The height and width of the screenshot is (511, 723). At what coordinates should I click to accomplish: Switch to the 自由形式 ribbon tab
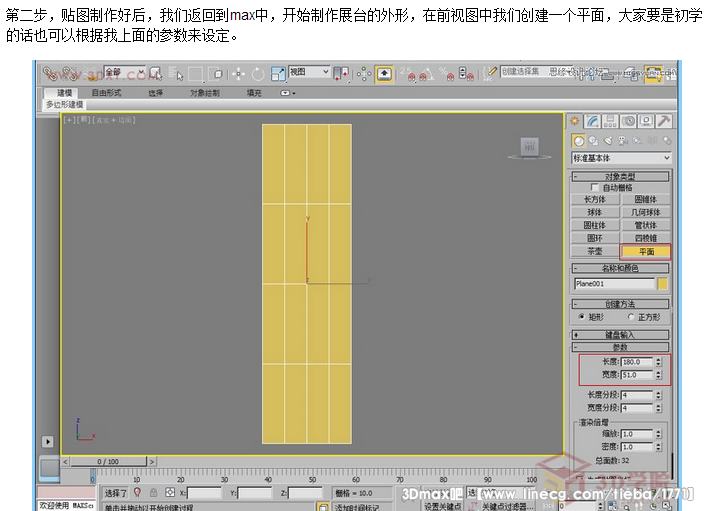(x=107, y=93)
